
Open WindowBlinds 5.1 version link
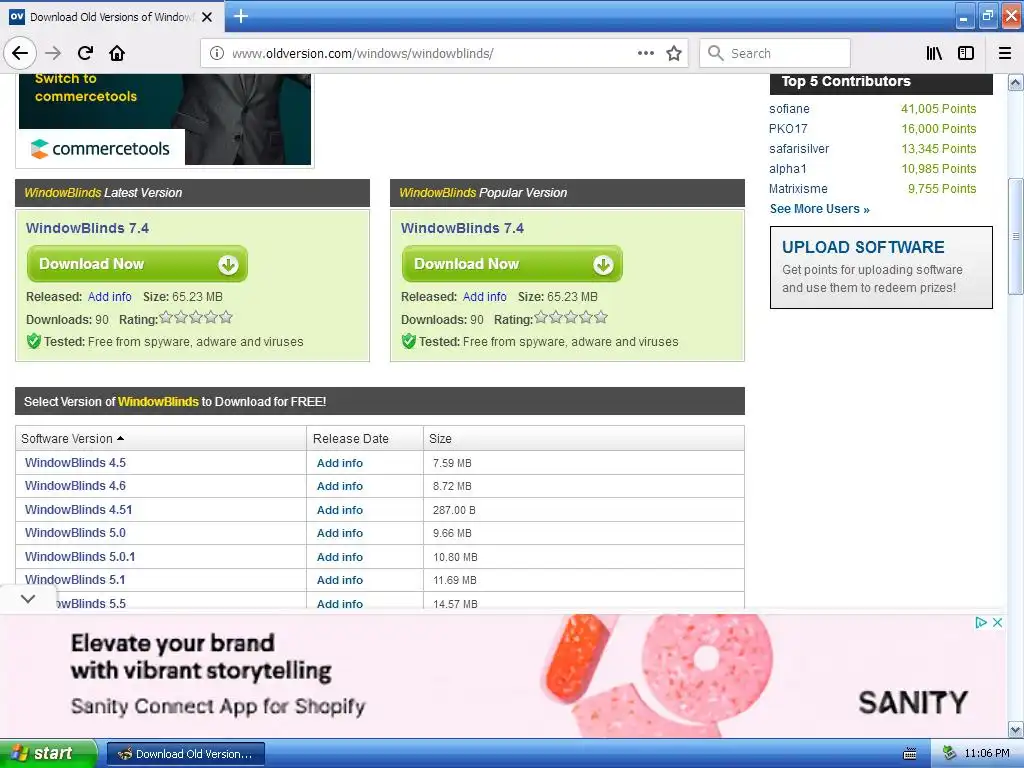[75, 580]
